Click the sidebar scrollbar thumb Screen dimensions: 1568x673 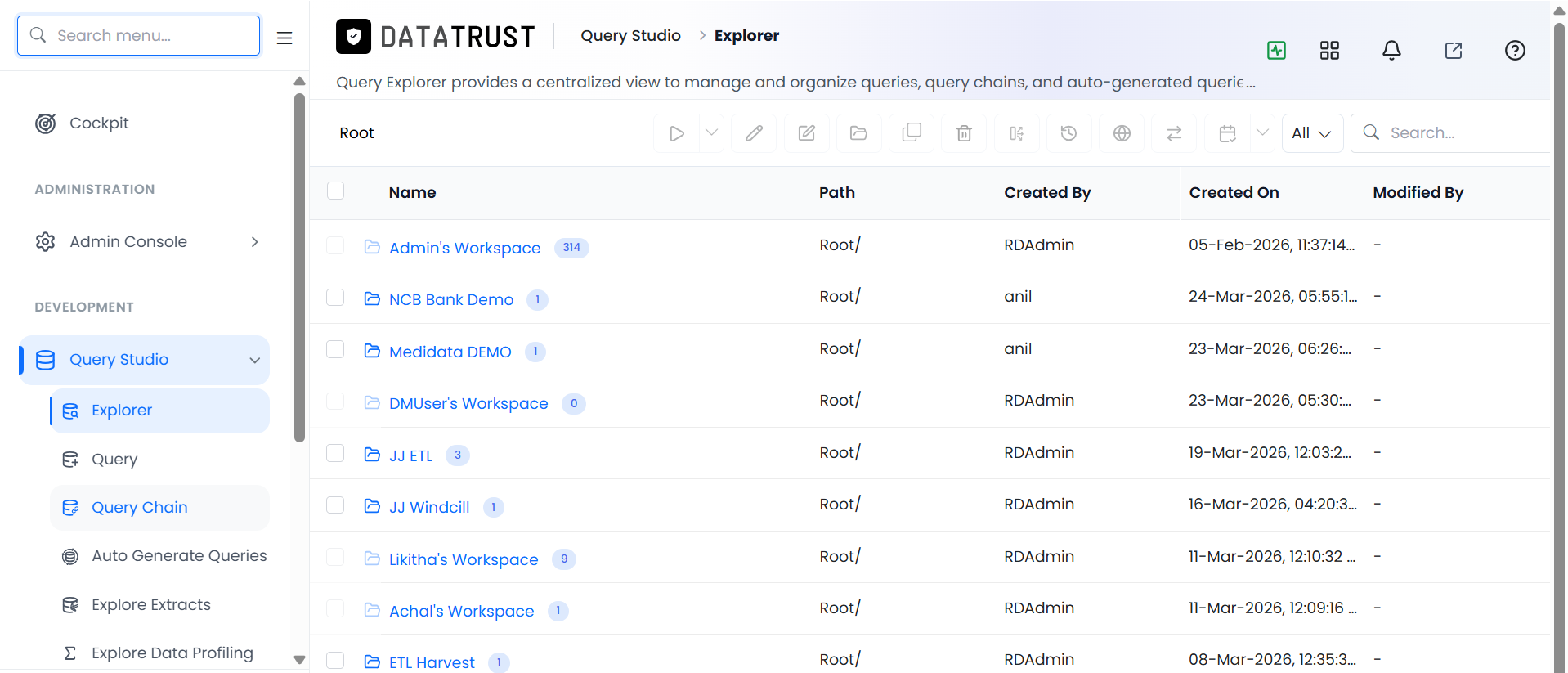coord(299,267)
